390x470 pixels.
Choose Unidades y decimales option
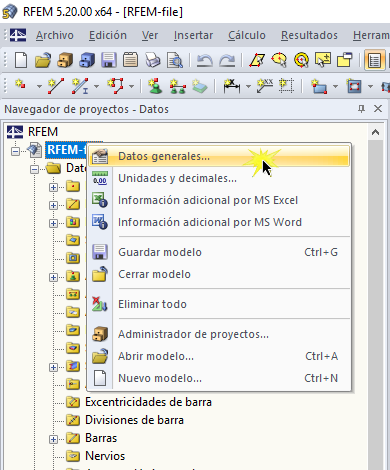[x=219, y=178]
